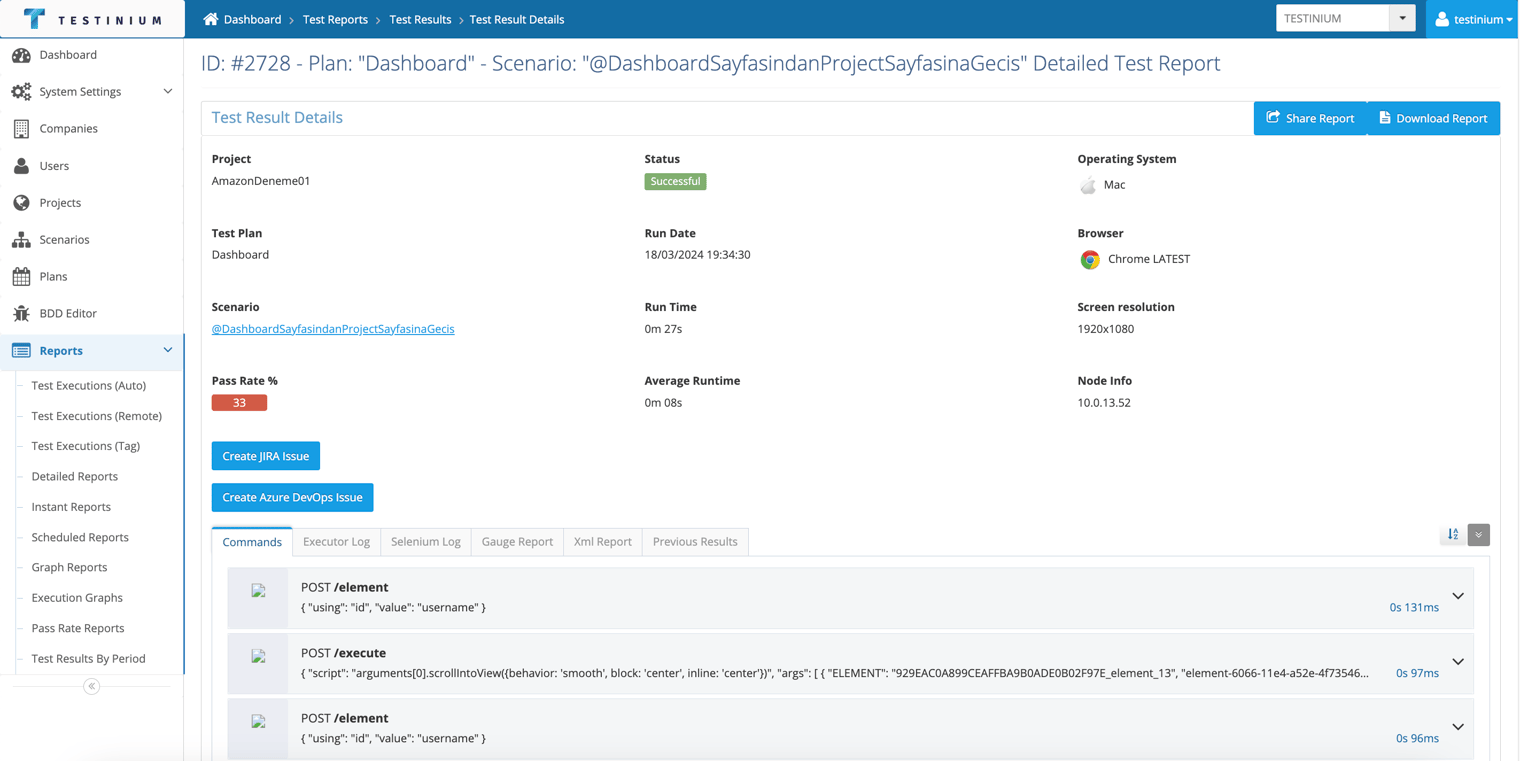
Task: Open the @DashboardSayfasindanProjectSayfasinaGecis scenario link
Action: tap(333, 329)
